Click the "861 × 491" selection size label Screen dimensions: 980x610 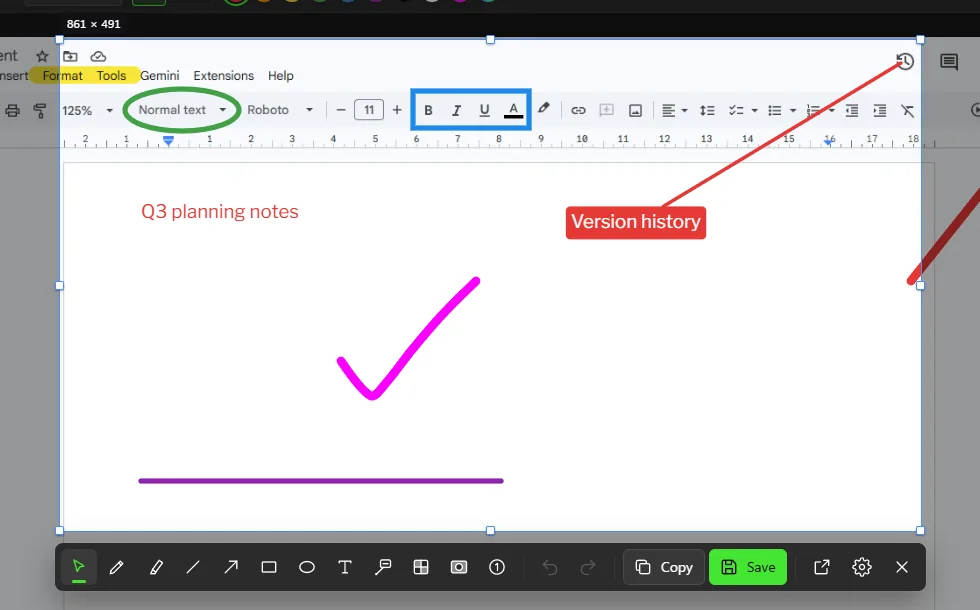tap(93, 24)
